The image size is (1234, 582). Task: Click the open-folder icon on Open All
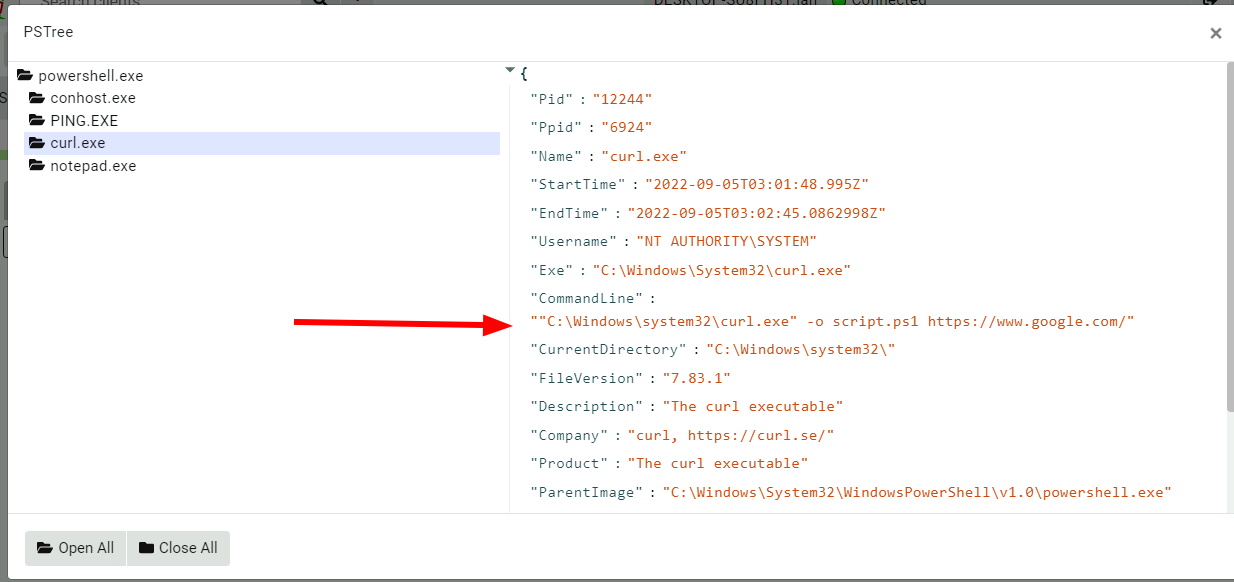pyautogui.click(x=44, y=548)
